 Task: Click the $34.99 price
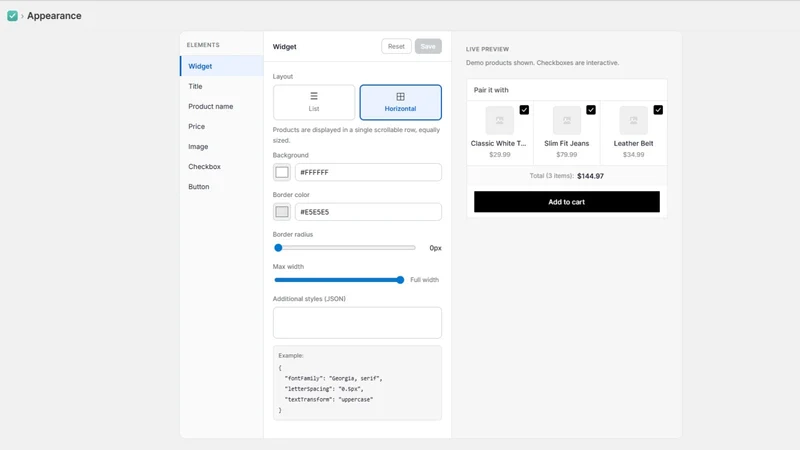tap(633, 155)
